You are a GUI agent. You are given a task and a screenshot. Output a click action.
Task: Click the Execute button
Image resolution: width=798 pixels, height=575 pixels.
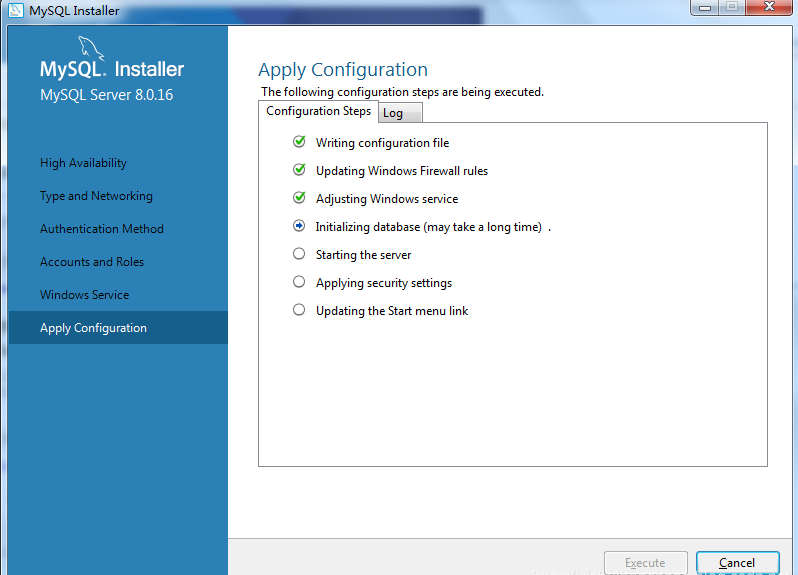click(x=646, y=563)
